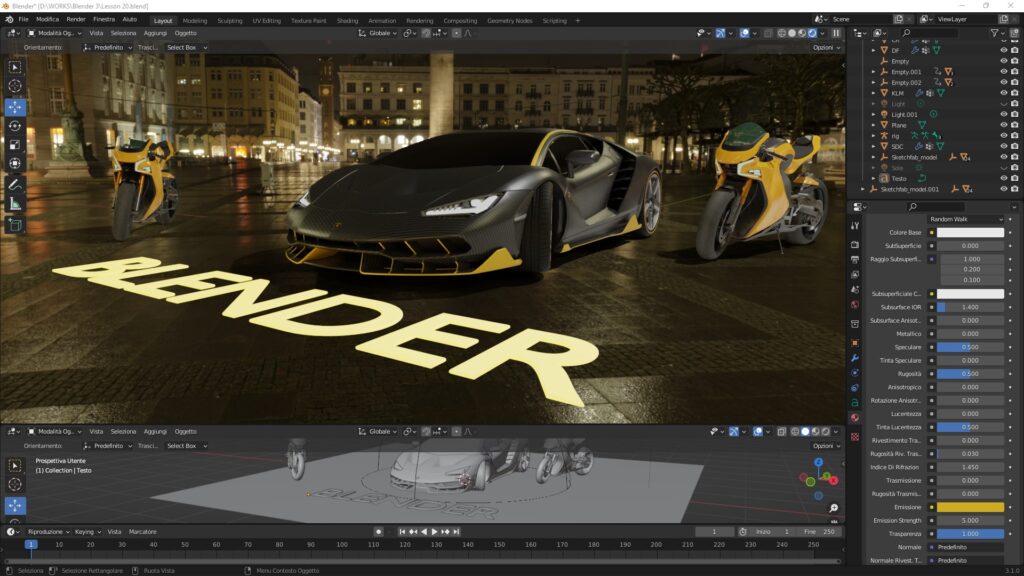Expand the KLM mesh in outliner
Image resolution: width=1024 pixels, height=576 pixels.
[x=874, y=93]
